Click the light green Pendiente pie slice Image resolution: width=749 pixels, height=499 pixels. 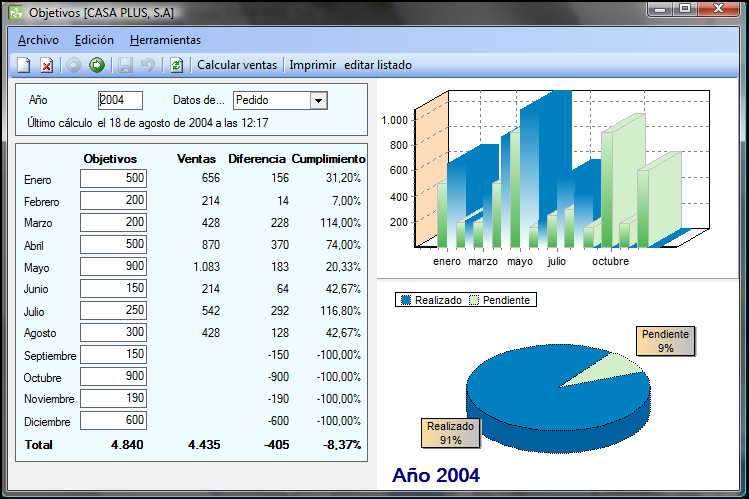(x=609, y=369)
